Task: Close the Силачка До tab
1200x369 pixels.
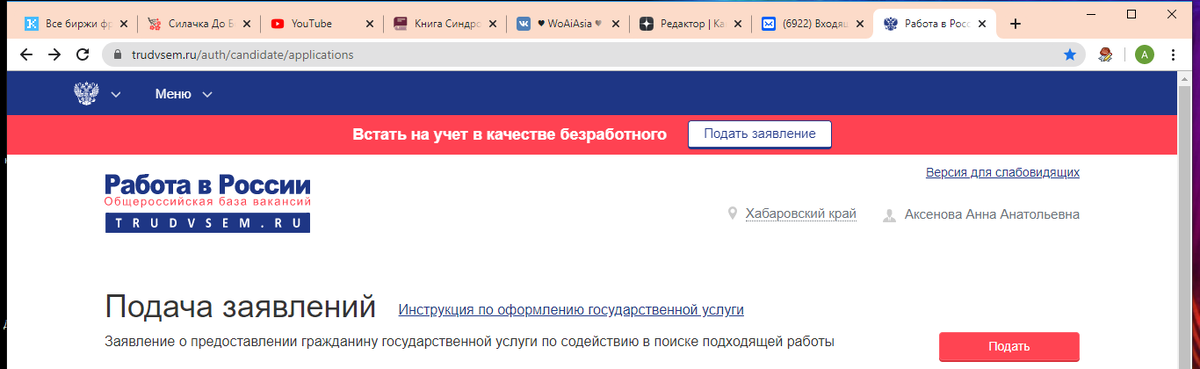Action: [x=247, y=24]
